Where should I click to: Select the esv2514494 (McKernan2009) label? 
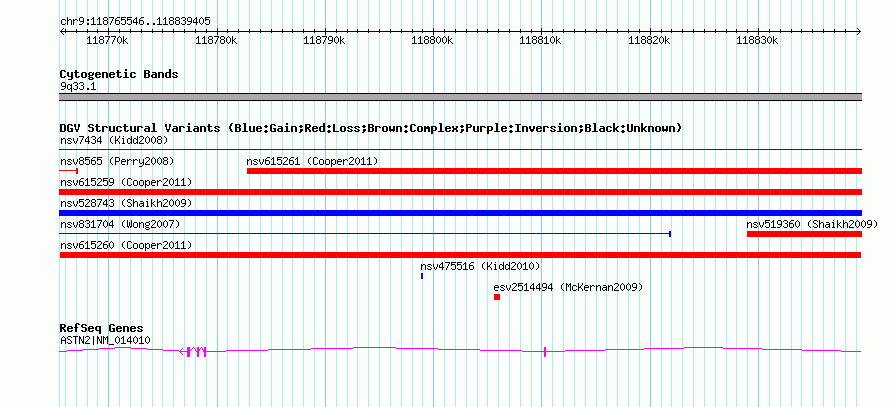click(568, 287)
